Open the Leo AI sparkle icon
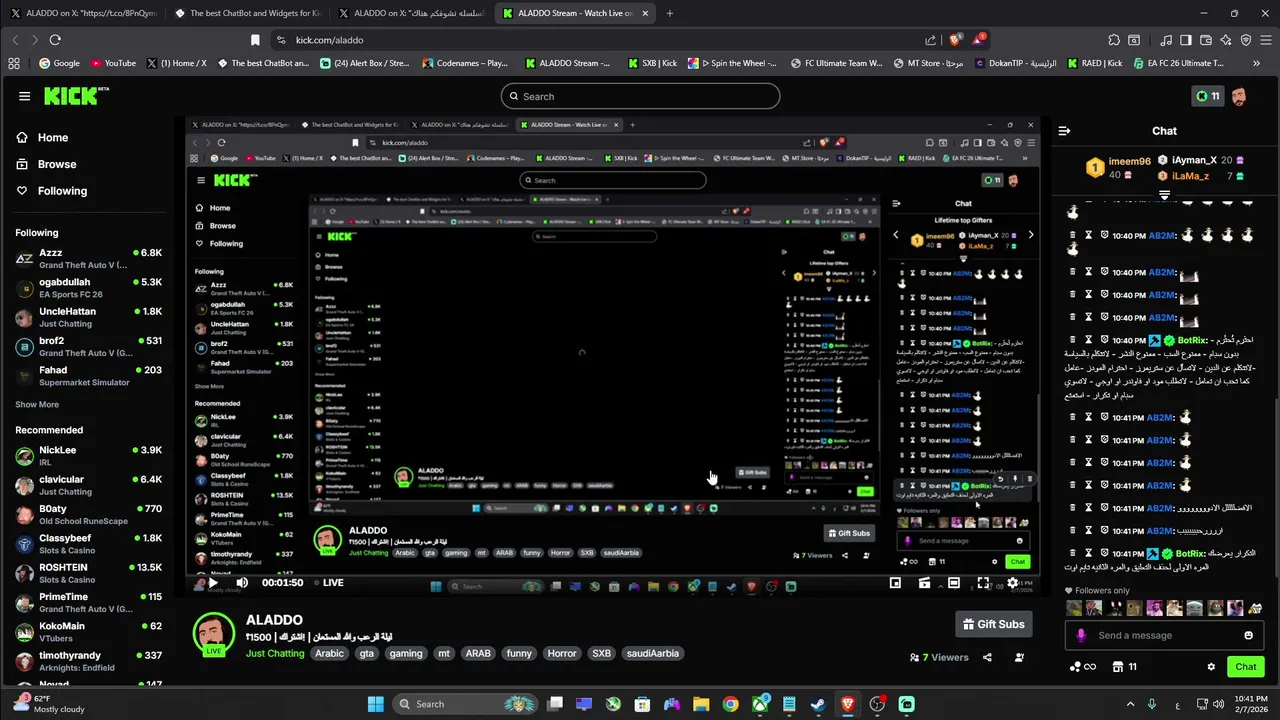The height and width of the screenshot is (720, 1280). pyautogui.click(x=1226, y=40)
